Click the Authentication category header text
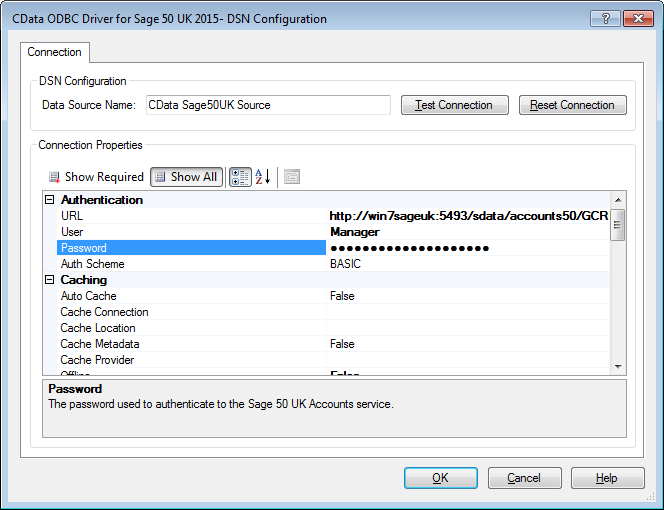 (102, 200)
